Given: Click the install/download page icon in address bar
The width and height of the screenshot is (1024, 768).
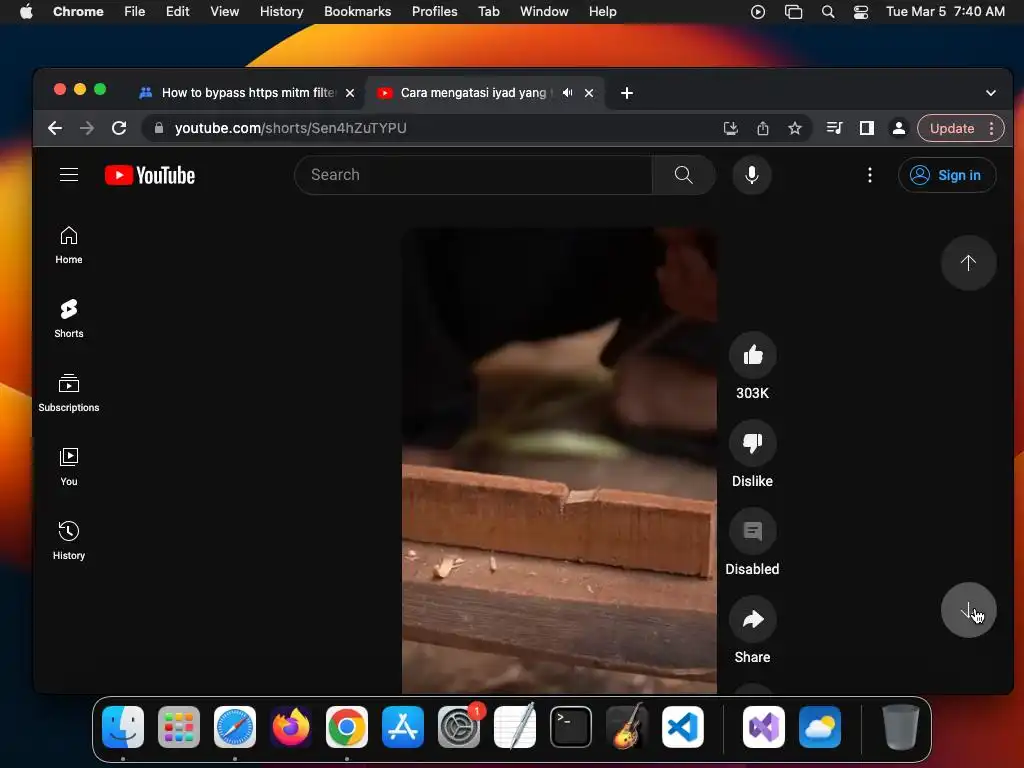Looking at the screenshot, I should pos(731,128).
